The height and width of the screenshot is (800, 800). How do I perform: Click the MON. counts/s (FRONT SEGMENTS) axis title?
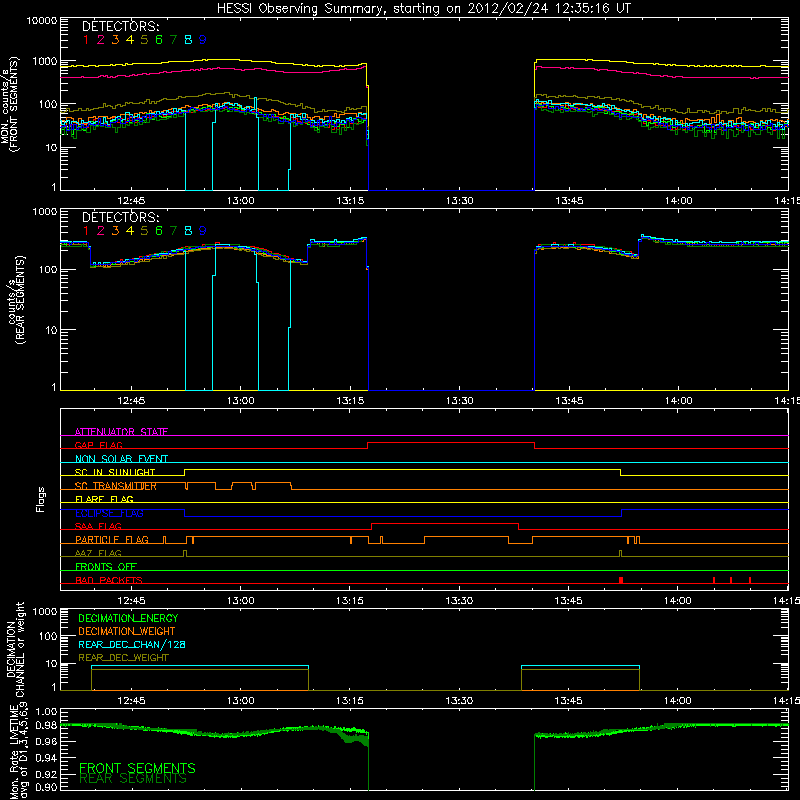[10, 104]
